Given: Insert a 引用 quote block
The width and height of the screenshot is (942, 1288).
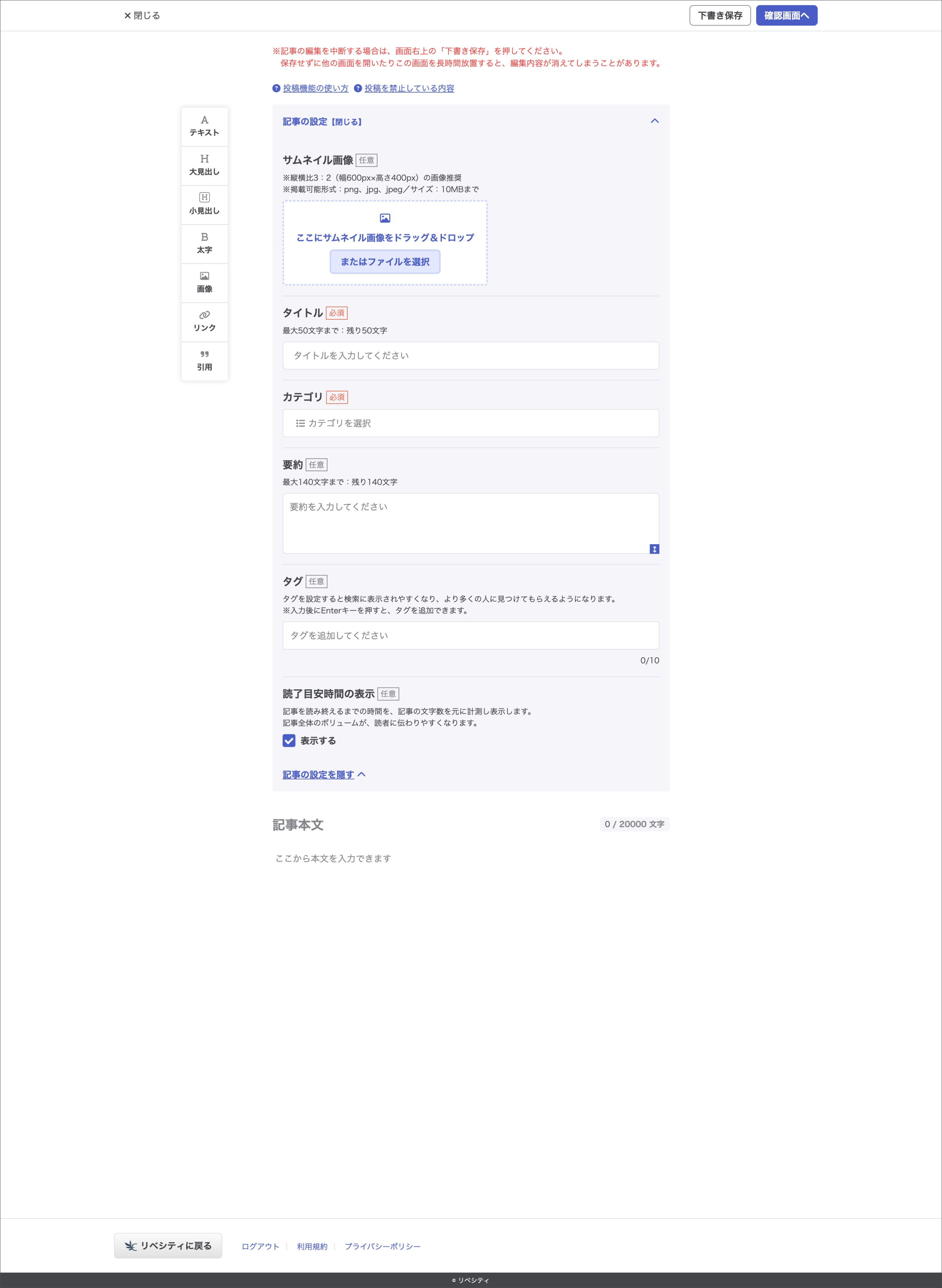Looking at the screenshot, I should pos(204,361).
